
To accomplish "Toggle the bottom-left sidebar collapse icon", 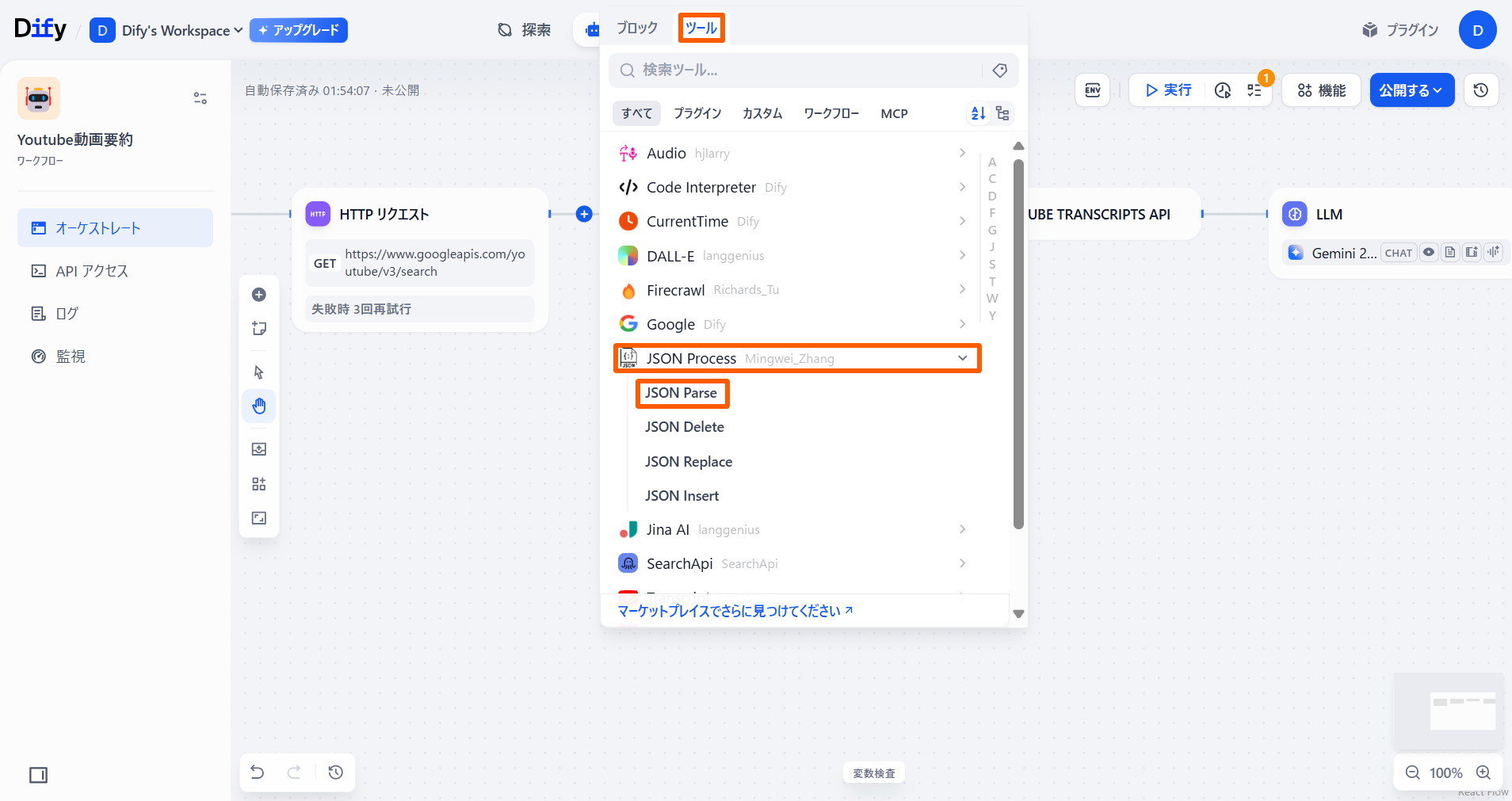I will click(x=38, y=775).
